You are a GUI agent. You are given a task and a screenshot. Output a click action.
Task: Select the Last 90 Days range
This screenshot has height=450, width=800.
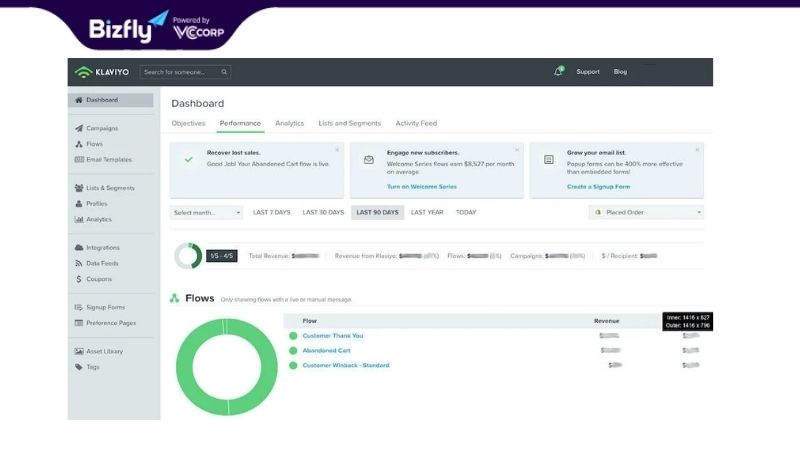coord(378,212)
